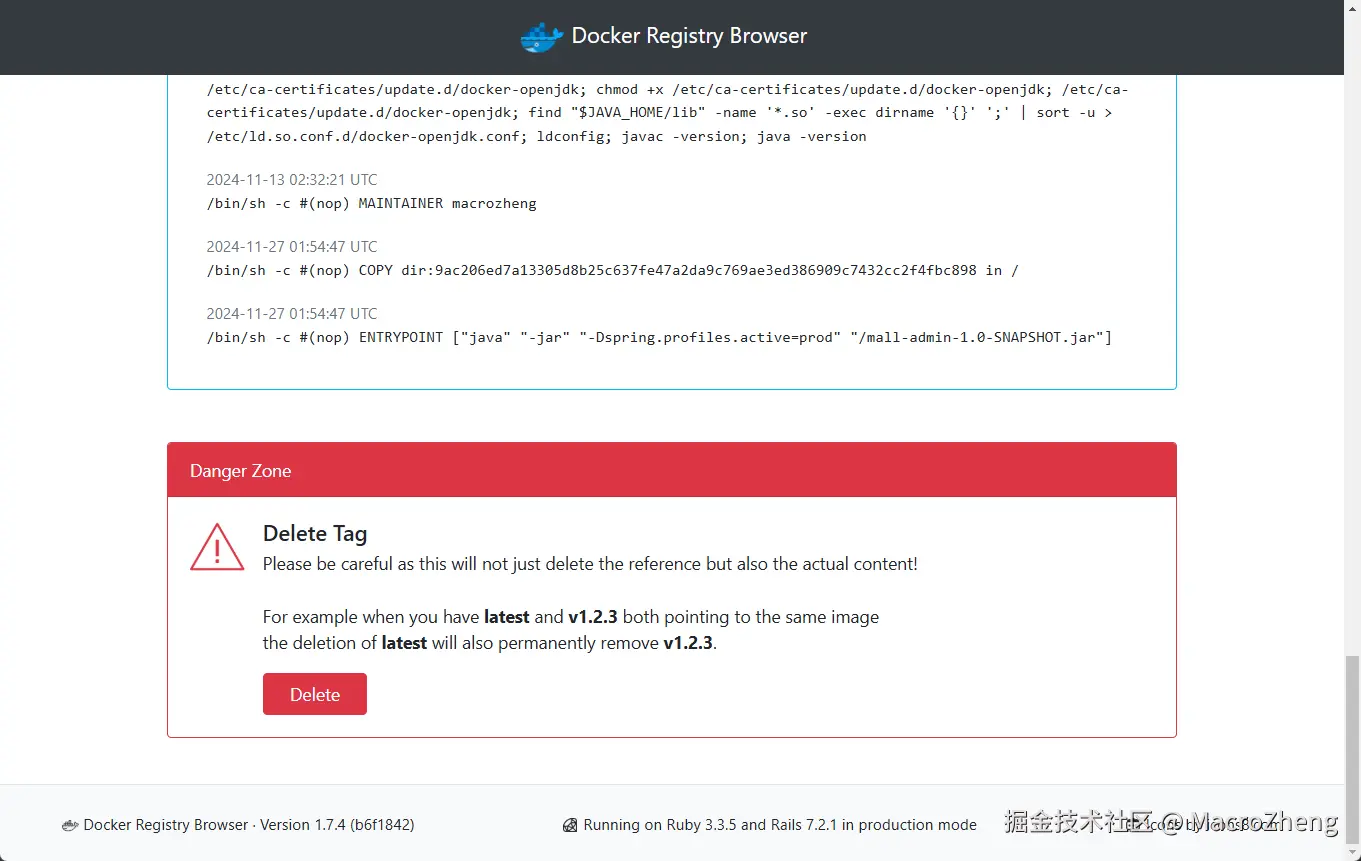This screenshot has height=861, width=1361.
Task: Click the Docker whale logo in header
Action: [542, 37]
